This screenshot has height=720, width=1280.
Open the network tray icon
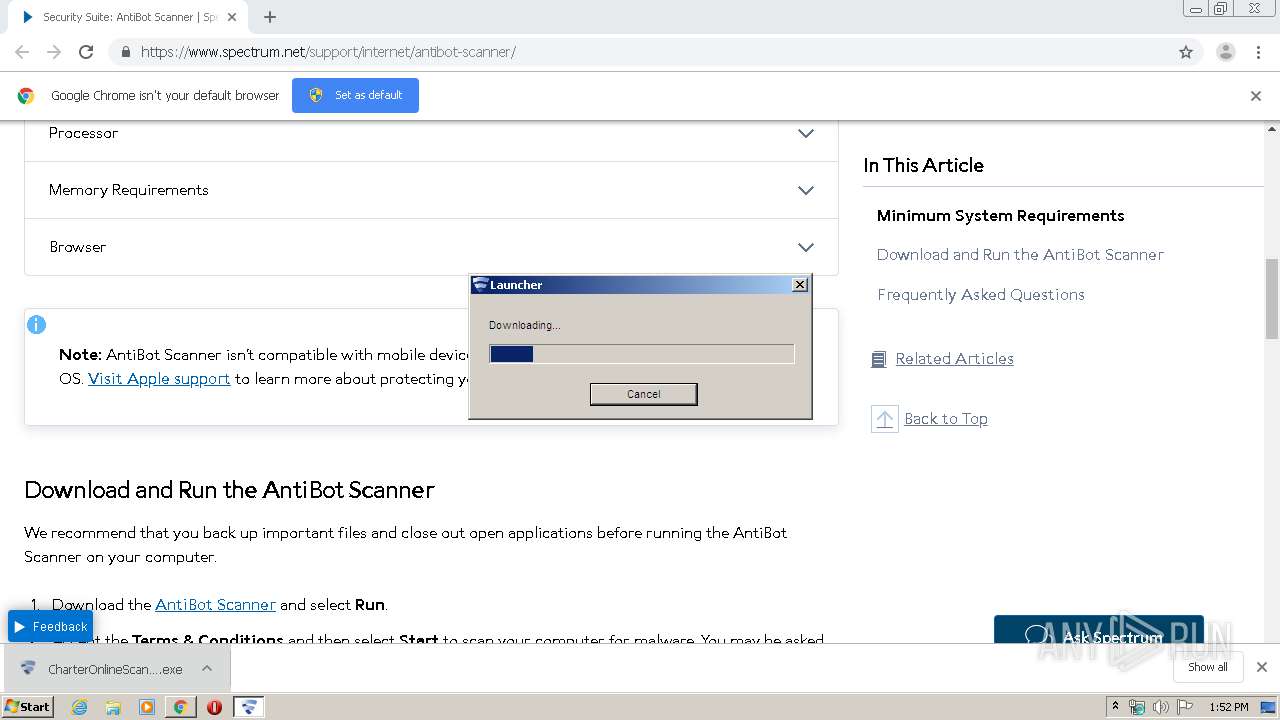1137,707
